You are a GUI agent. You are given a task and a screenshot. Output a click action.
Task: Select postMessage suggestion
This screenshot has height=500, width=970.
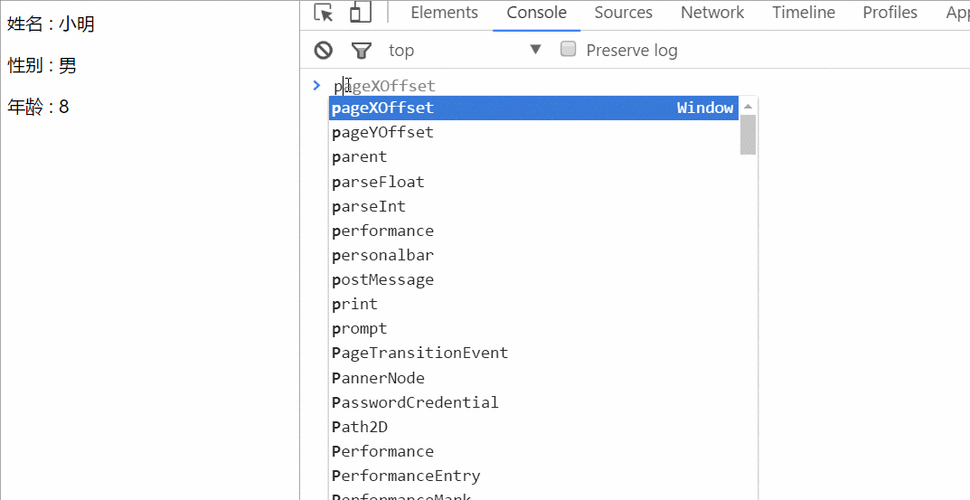[384, 280]
